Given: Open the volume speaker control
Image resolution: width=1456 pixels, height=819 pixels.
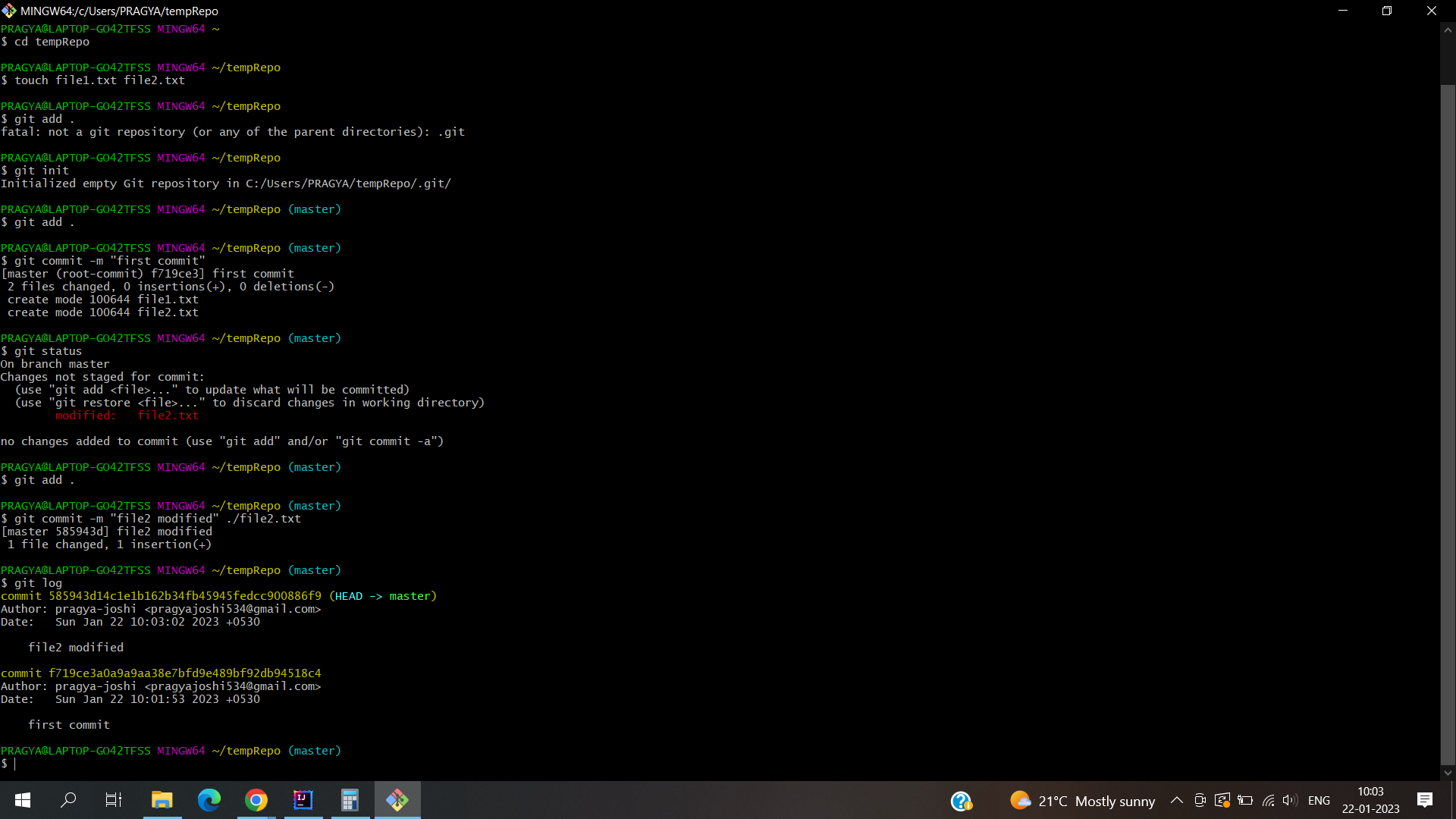Looking at the screenshot, I should (x=1290, y=800).
